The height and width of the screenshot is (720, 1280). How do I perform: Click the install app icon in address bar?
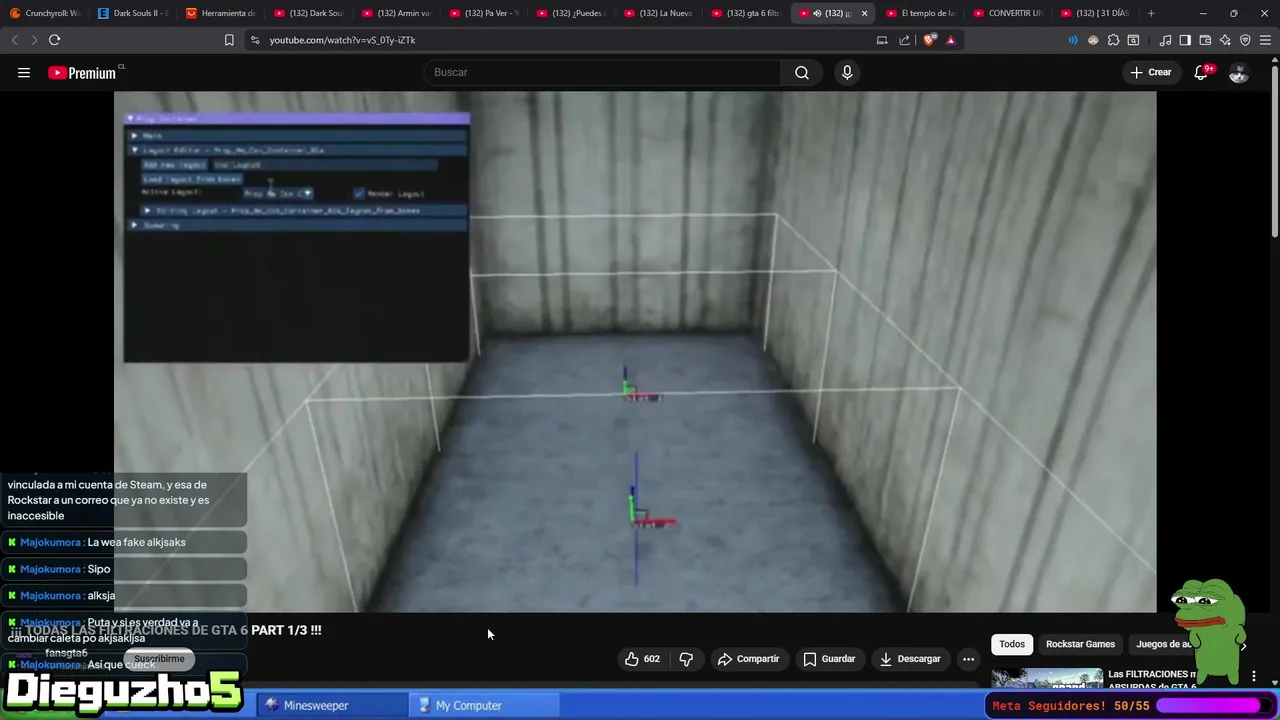882,40
